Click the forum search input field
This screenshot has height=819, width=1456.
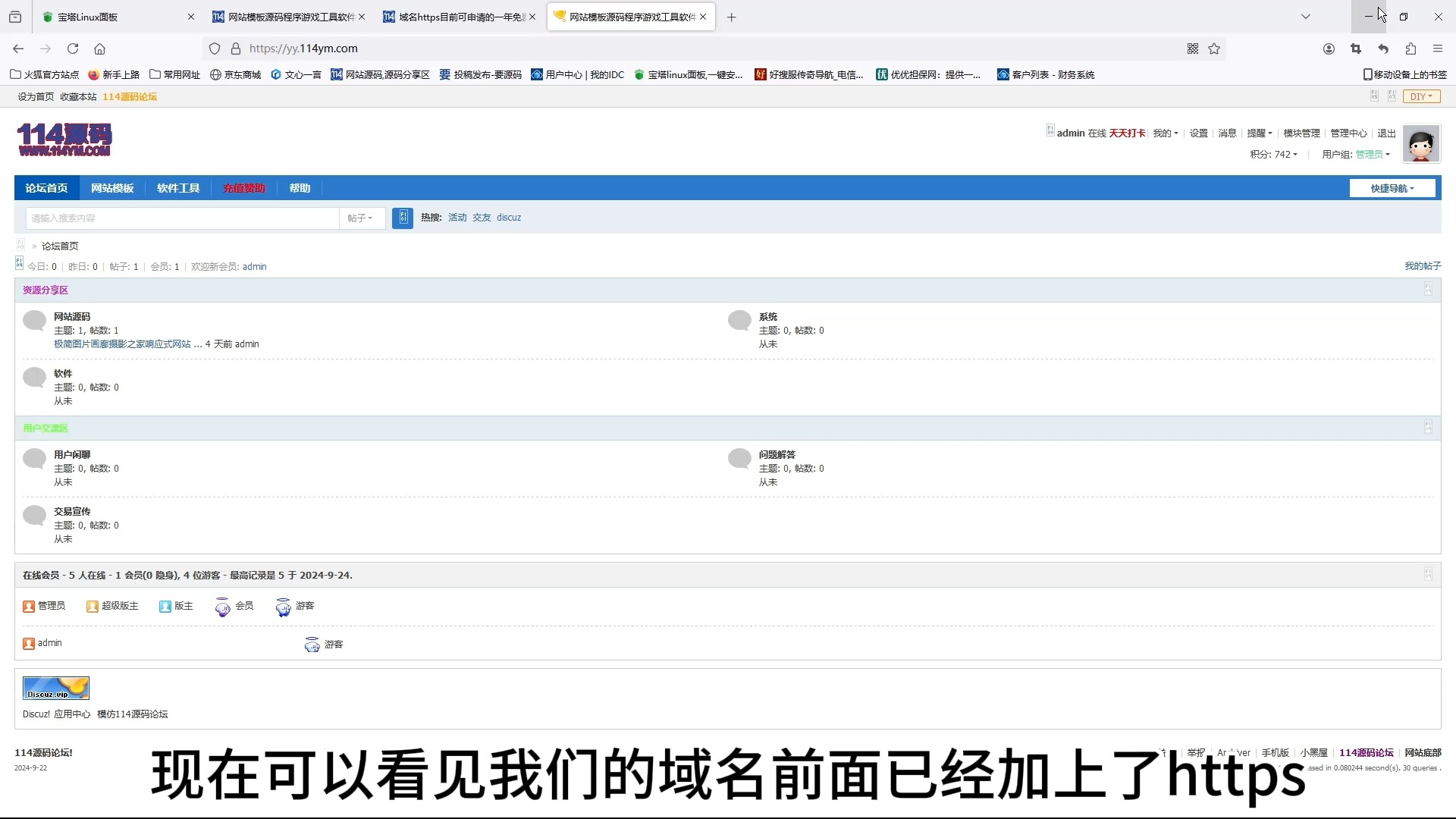(x=182, y=218)
